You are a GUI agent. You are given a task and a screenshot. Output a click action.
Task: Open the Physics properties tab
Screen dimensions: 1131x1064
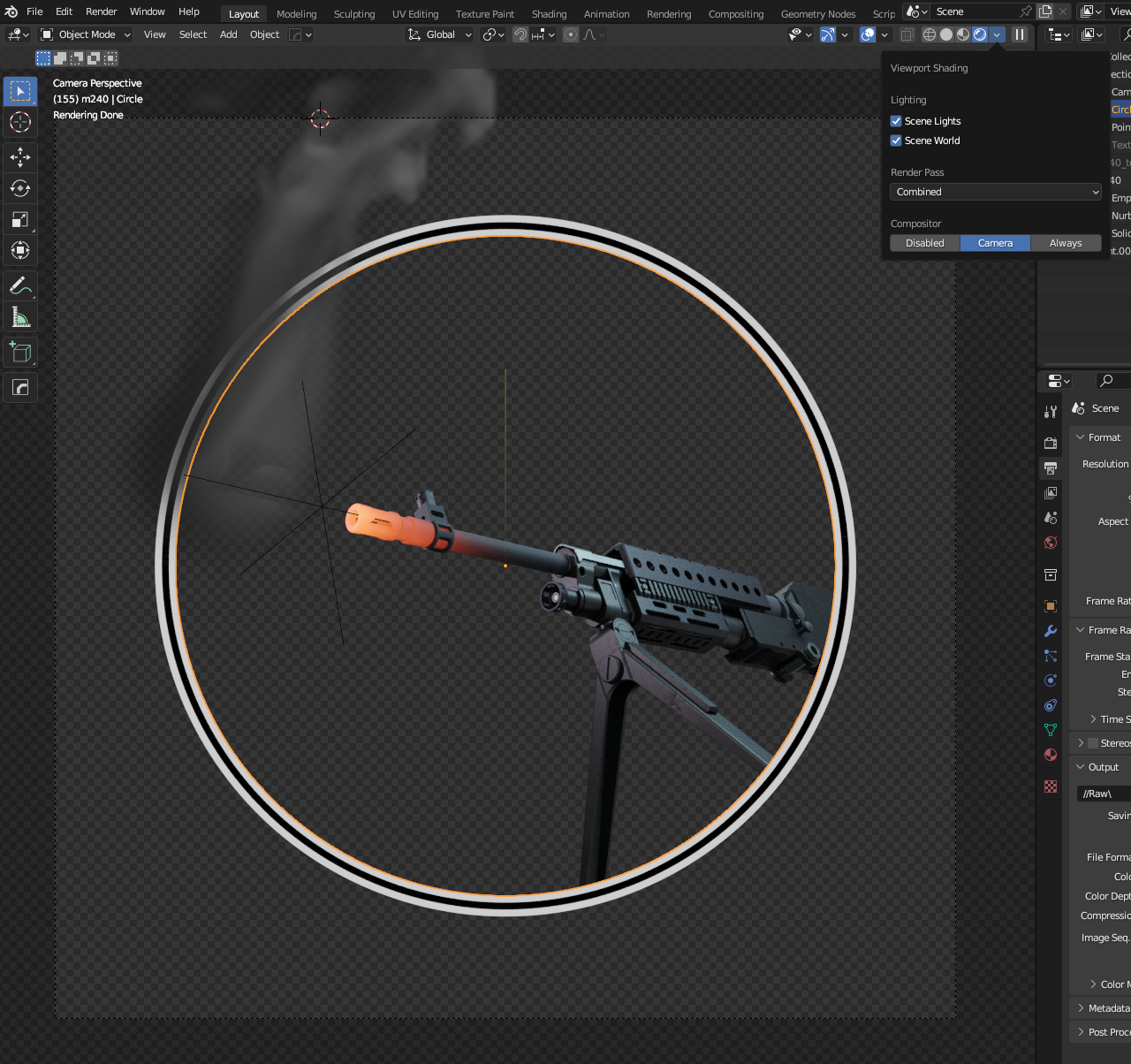tap(1051, 680)
